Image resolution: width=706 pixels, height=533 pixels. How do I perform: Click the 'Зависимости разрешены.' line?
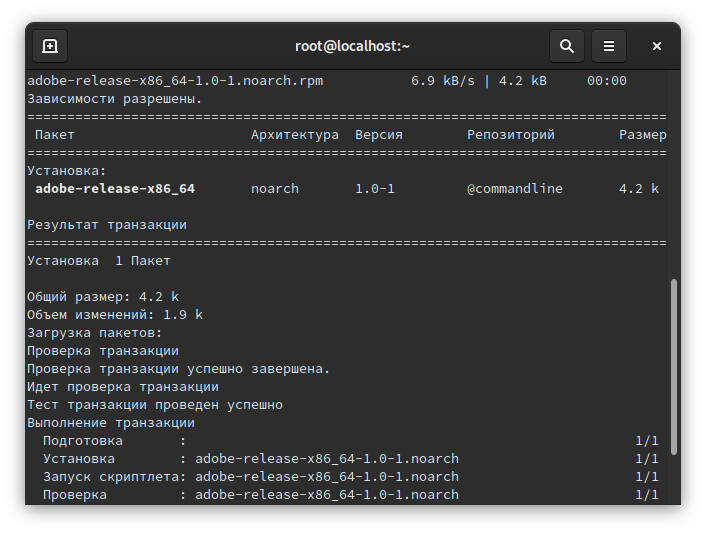(115, 99)
